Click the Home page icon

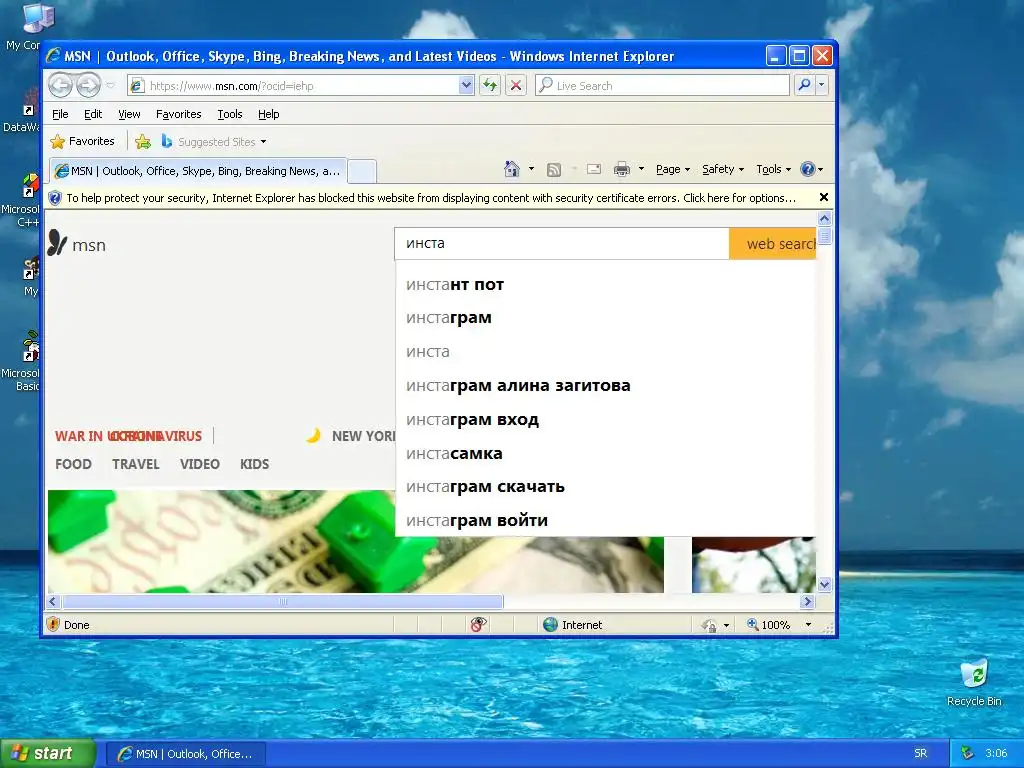(x=512, y=169)
